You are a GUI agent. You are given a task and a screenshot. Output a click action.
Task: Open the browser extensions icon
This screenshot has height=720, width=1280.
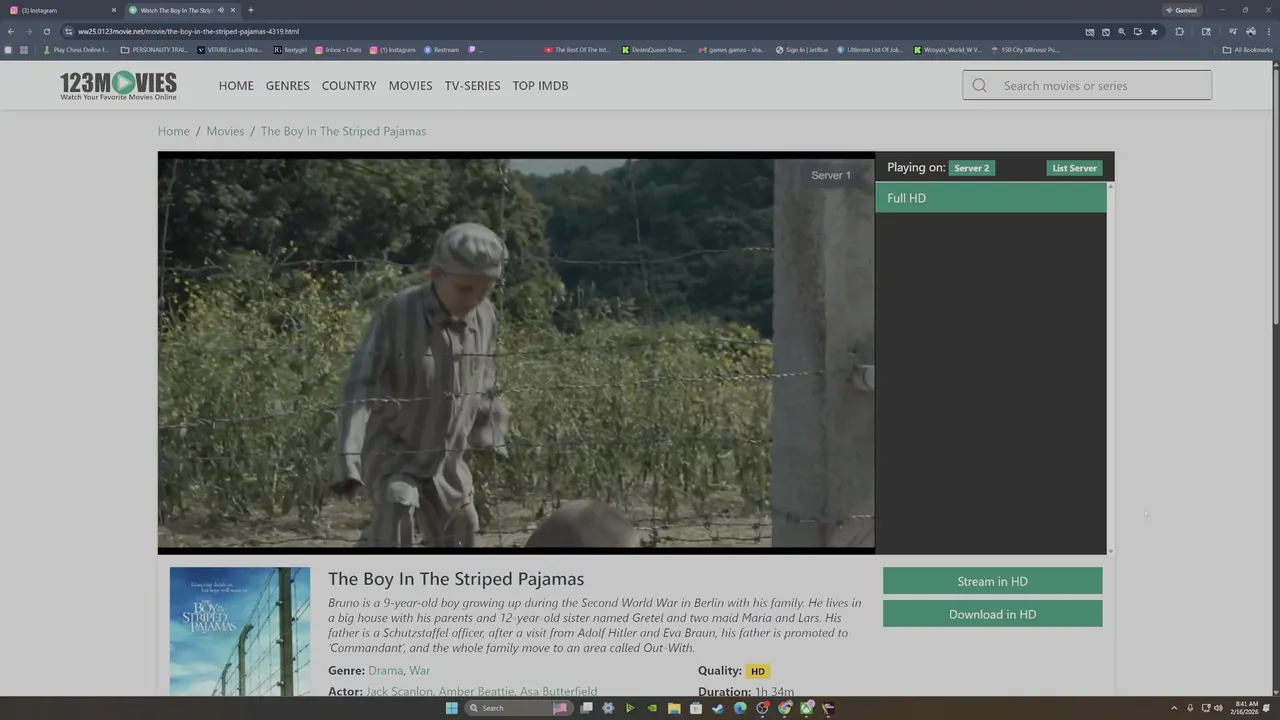[1179, 31]
